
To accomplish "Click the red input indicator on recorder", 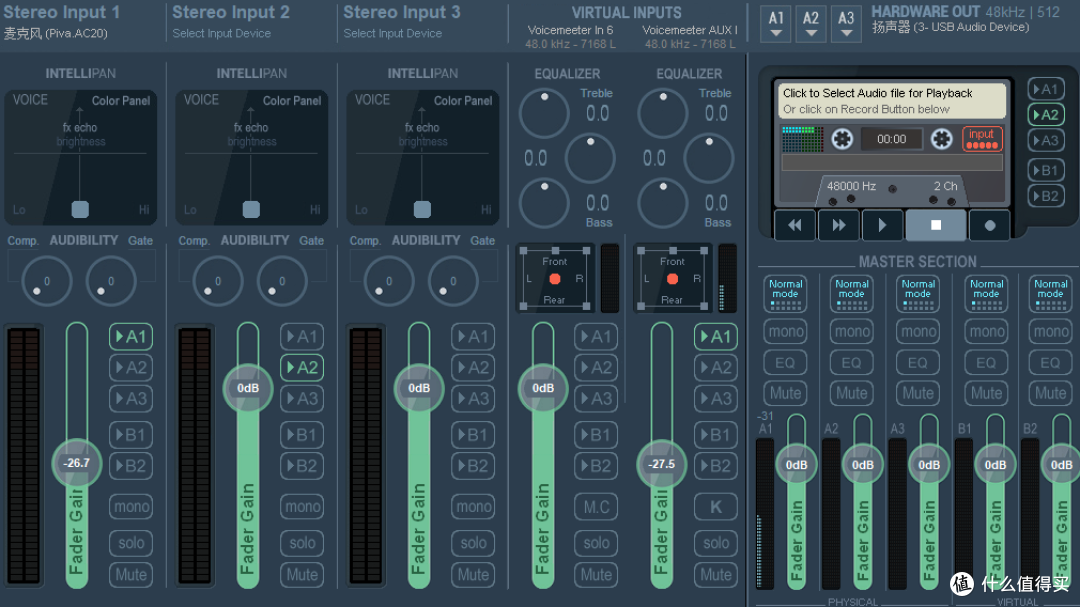I will tap(982, 139).
